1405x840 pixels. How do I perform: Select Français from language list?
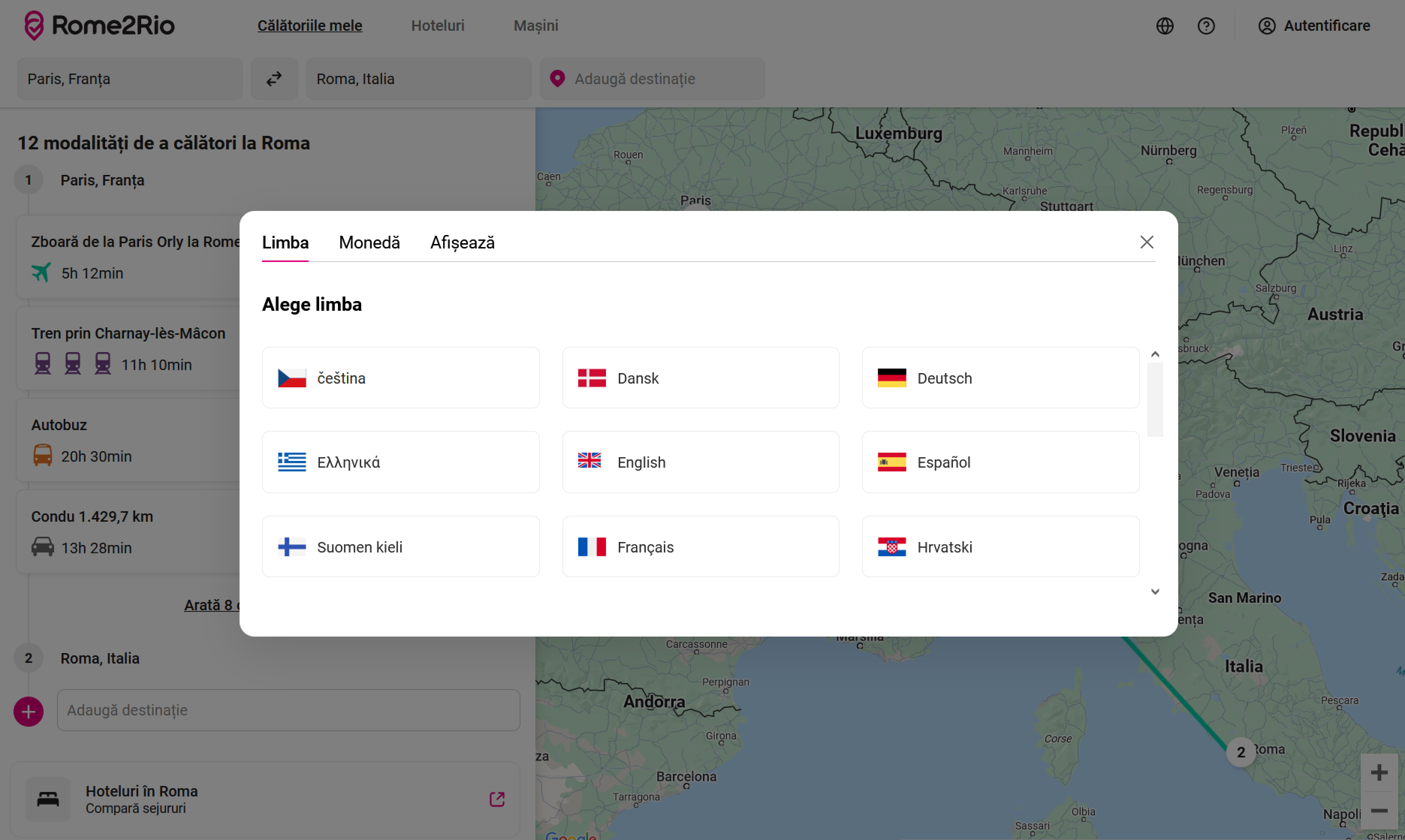[700, 546]
